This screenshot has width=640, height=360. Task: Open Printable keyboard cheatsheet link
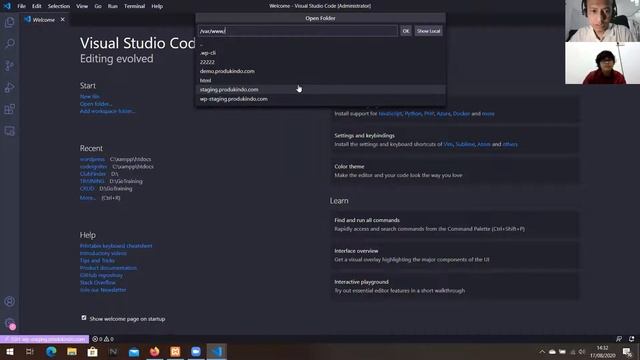(116, 246)
